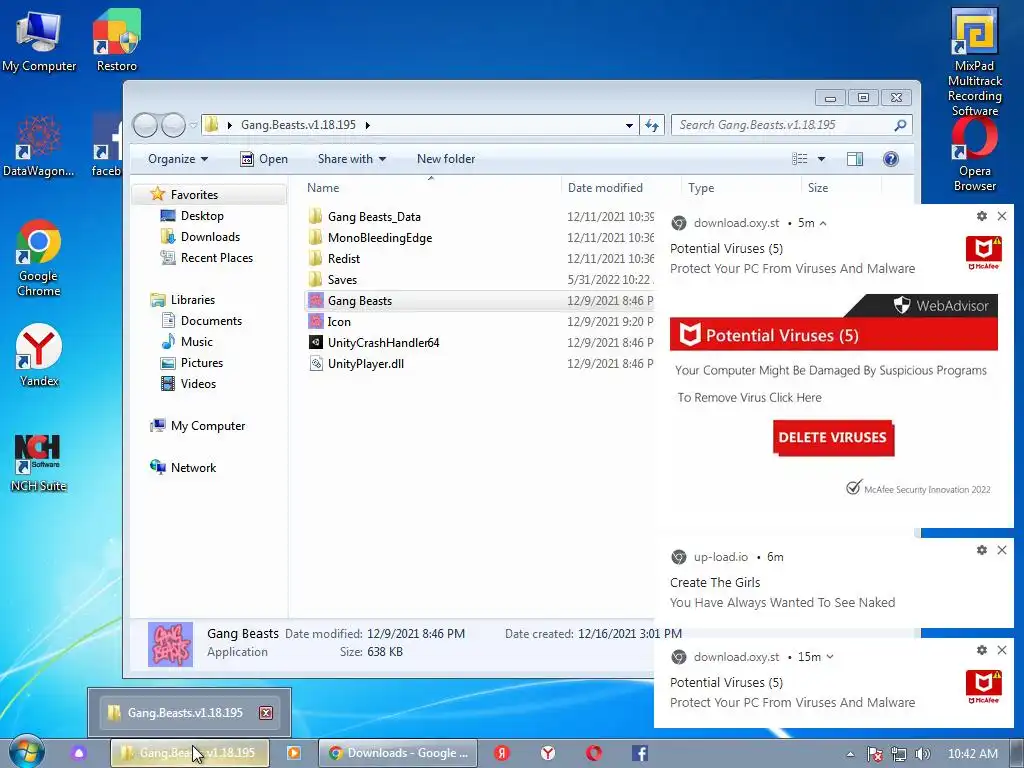Click the Gang.Beasts.v1.18.195 taskbar button
1024x768 pixels.
[189, 753]
